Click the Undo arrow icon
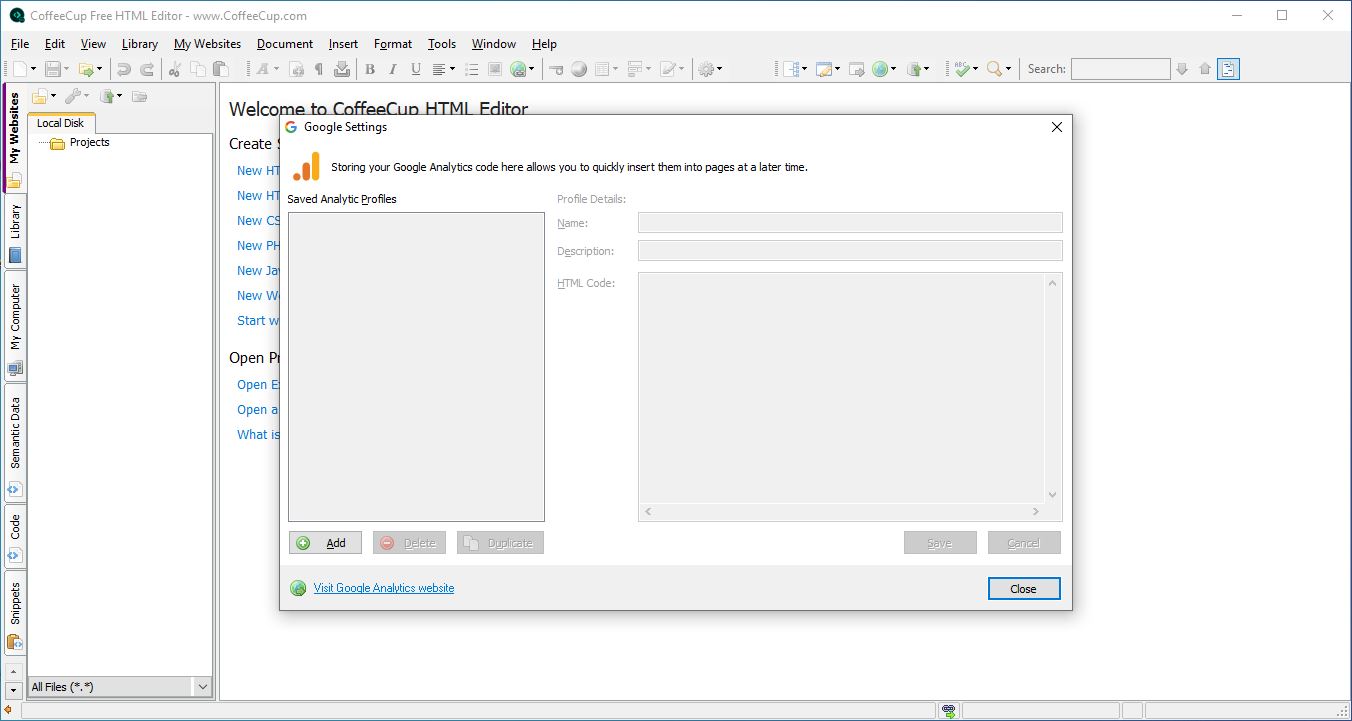 pyautogui.click(x=123, y=69)
